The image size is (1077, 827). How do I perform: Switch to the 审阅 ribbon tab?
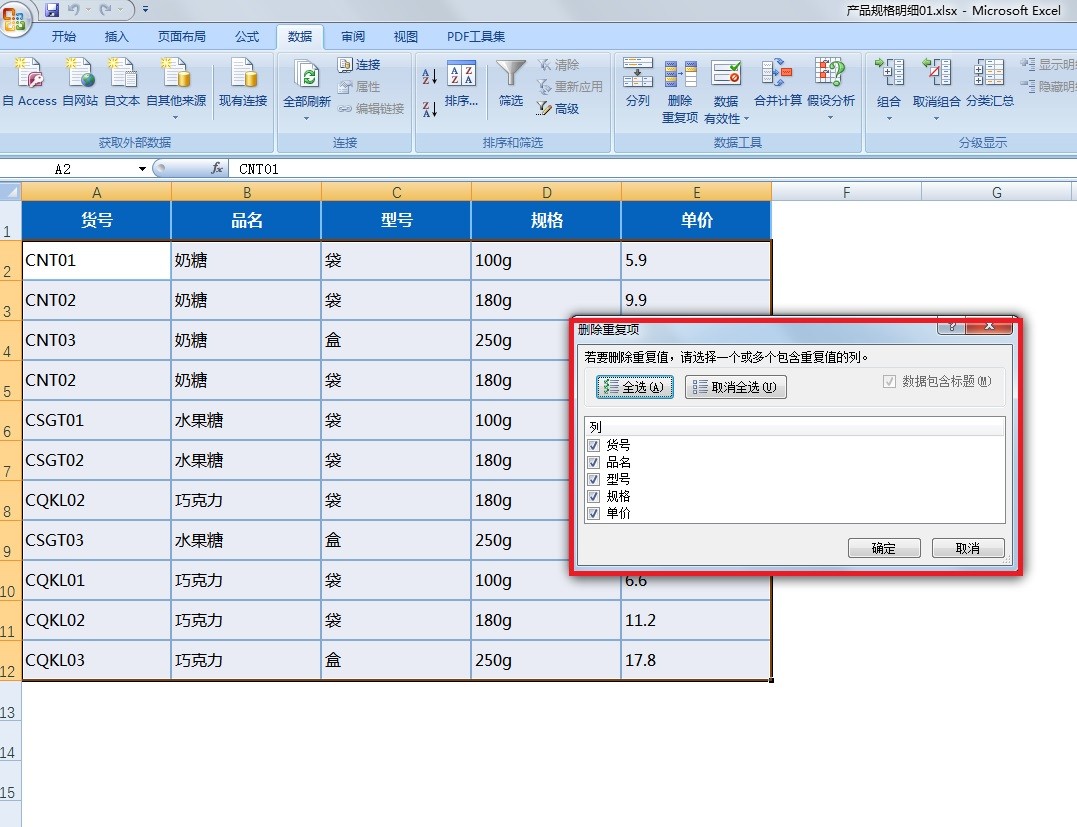[352, 36]
